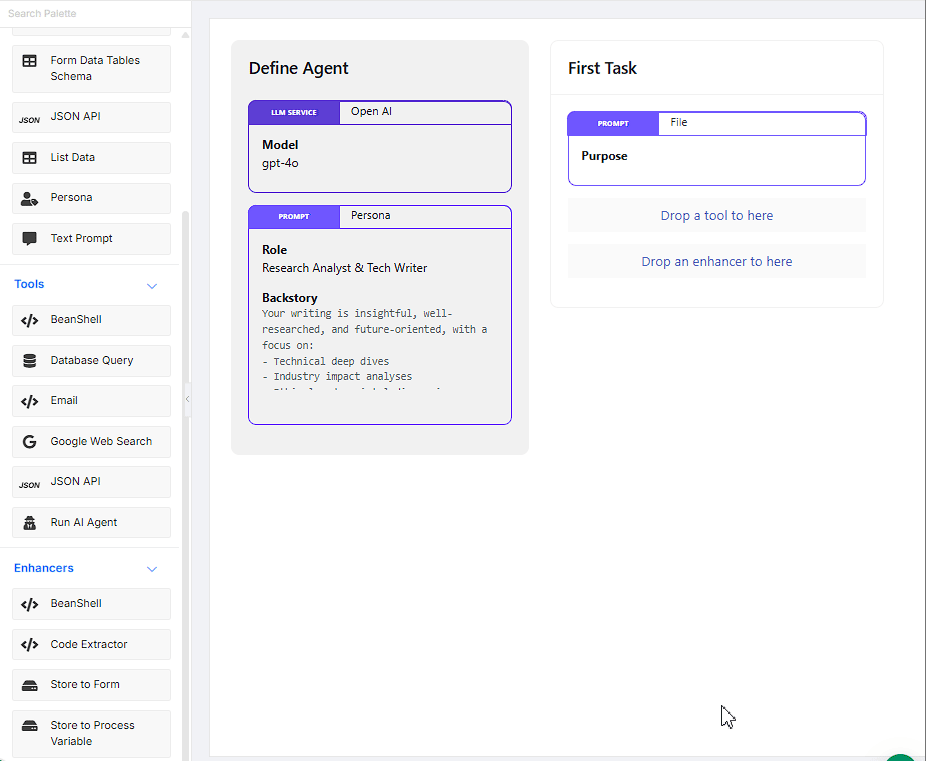
Task: Click the sidebar collapse handle
Action: [187, 400]
